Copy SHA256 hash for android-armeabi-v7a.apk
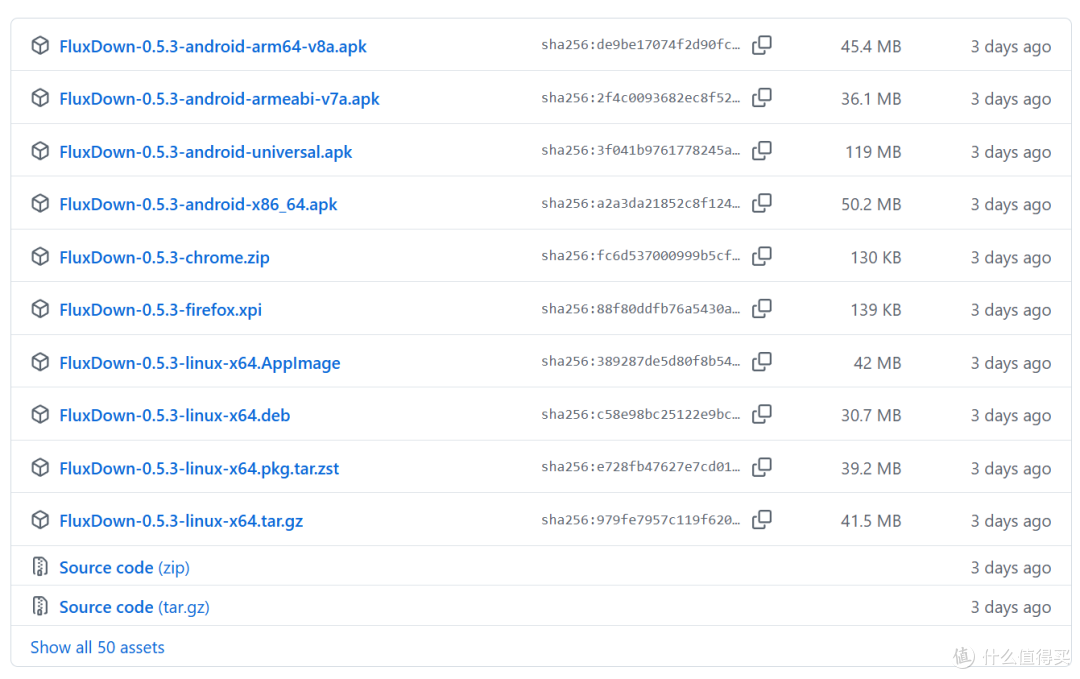 click(762, 98)
